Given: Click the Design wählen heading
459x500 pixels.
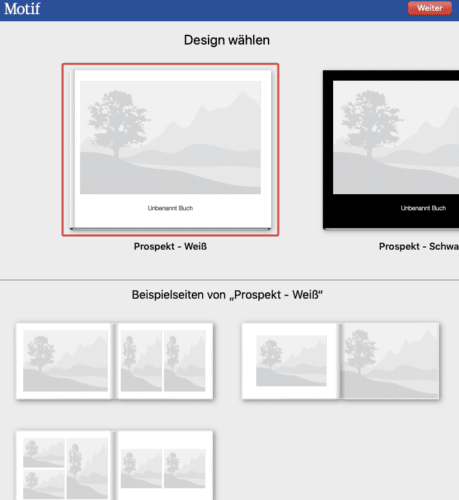Looking at the screenshot, I should coord(227,40).
